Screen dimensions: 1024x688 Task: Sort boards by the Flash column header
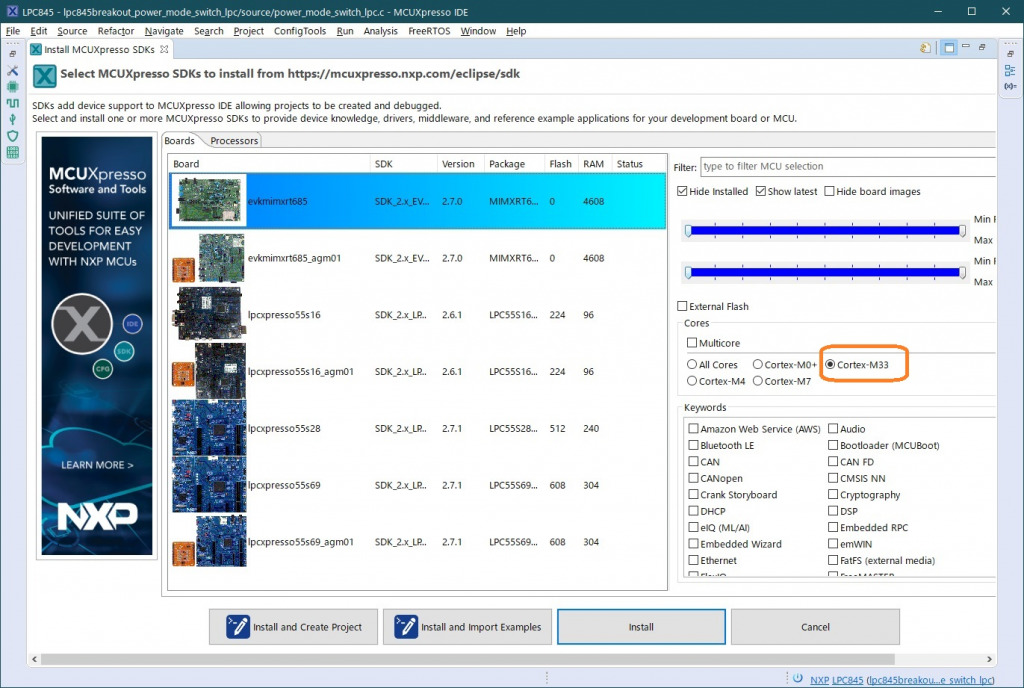point(560,164)
